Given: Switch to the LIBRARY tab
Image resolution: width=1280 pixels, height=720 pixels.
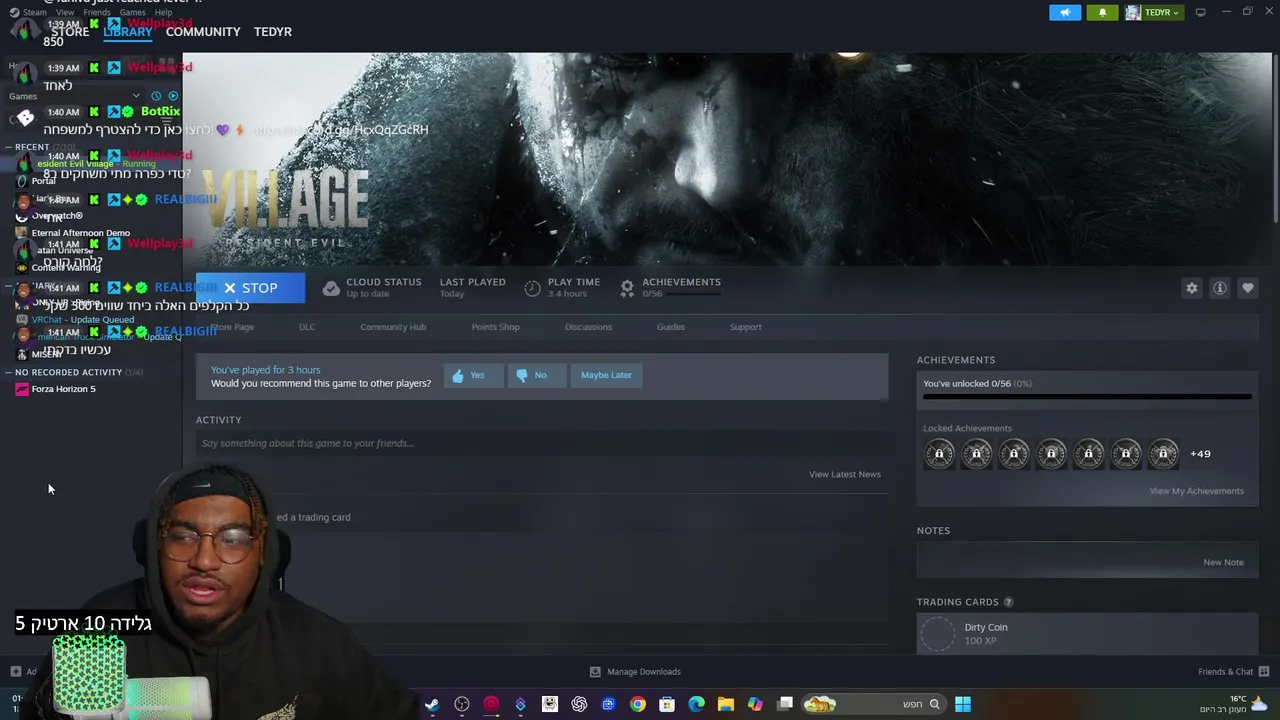Looking at the screenshot, I should click(x=128, y=32).
